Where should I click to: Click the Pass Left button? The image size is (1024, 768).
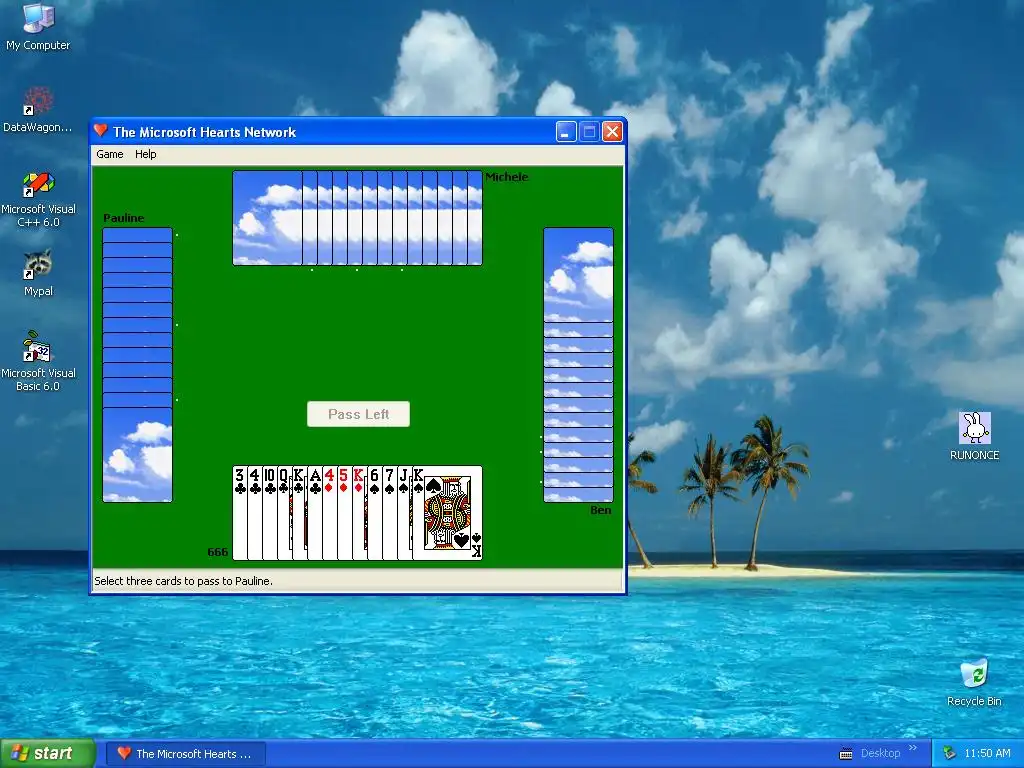pyautogui.click(x=359, y=414)
